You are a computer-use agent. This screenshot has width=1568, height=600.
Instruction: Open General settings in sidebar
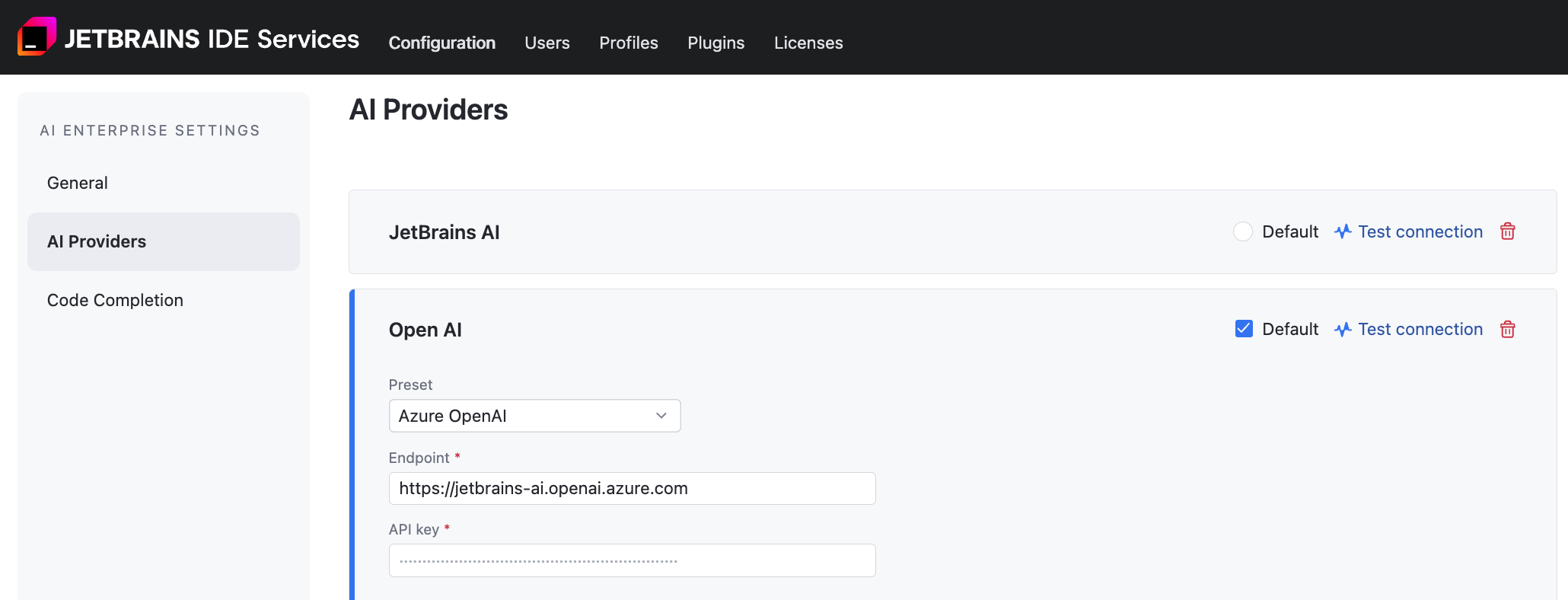coord(78,183)
